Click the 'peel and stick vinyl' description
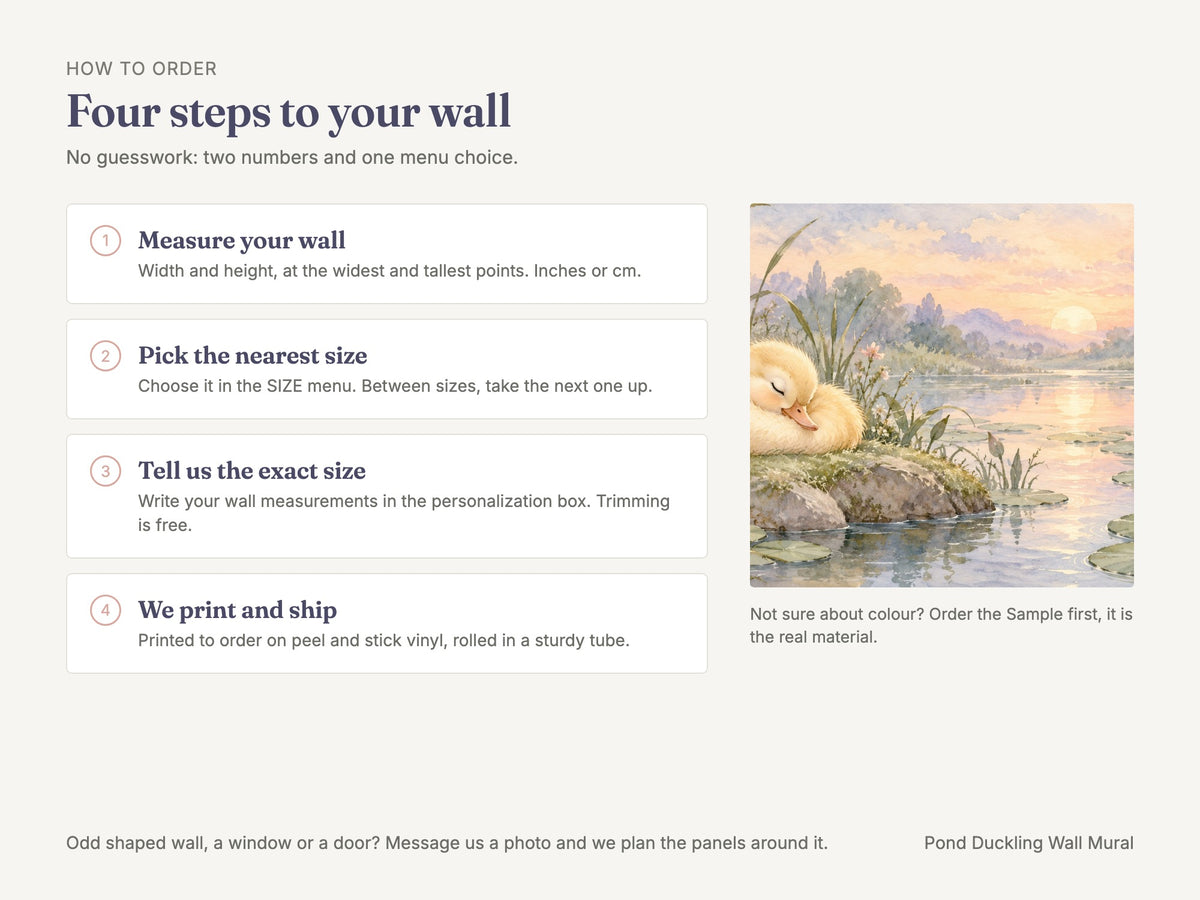 coord(384,640)
